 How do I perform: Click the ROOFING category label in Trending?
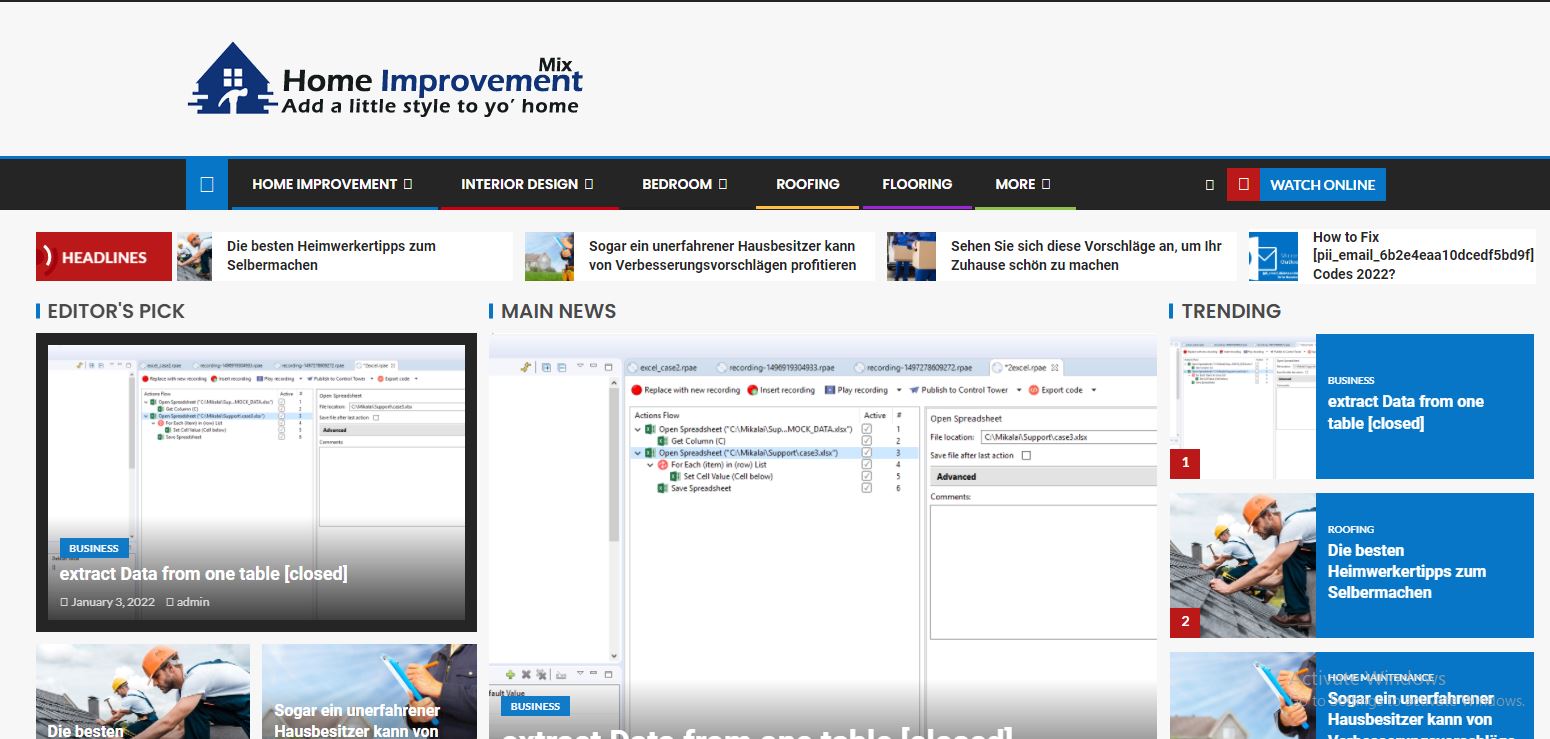1351,529
